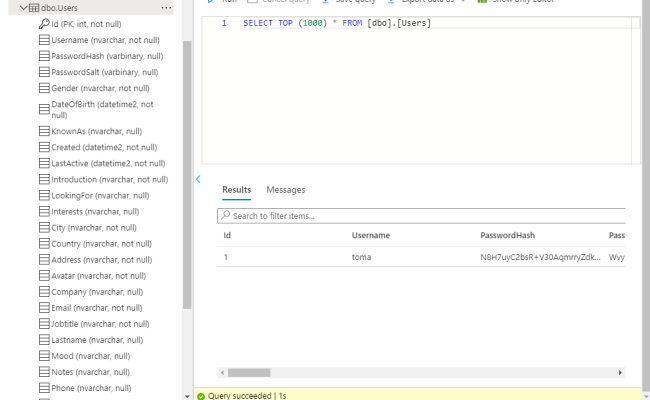Click the column icon beside Avatar
650x400 pixels.
coord(44,276)
